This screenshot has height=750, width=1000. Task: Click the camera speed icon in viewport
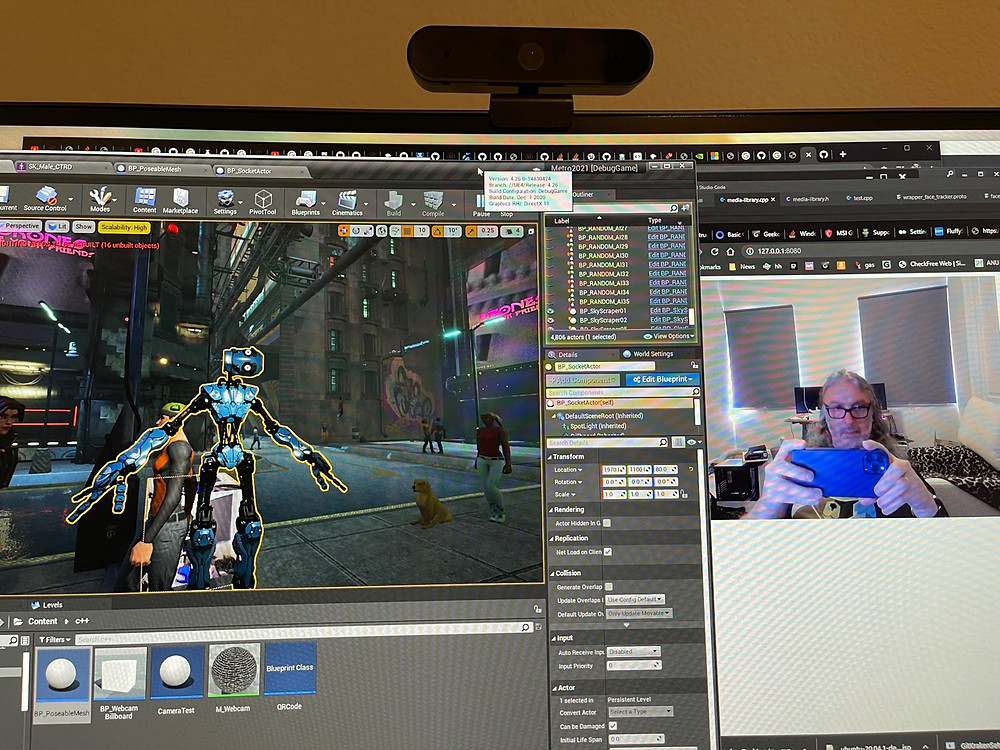tap(512, 232)
